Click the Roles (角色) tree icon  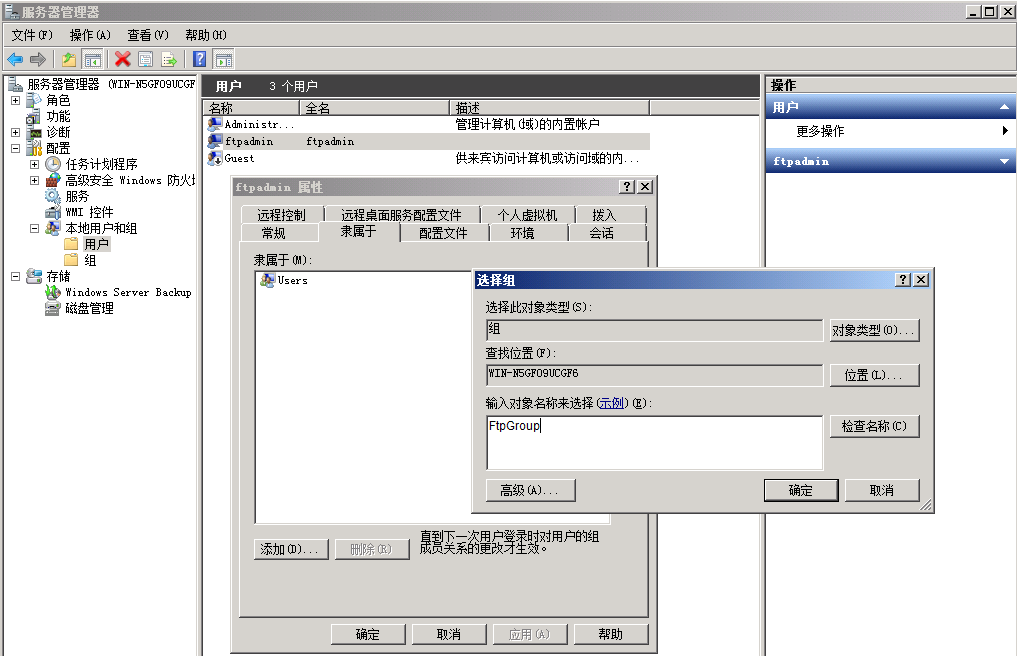[34, 100]
